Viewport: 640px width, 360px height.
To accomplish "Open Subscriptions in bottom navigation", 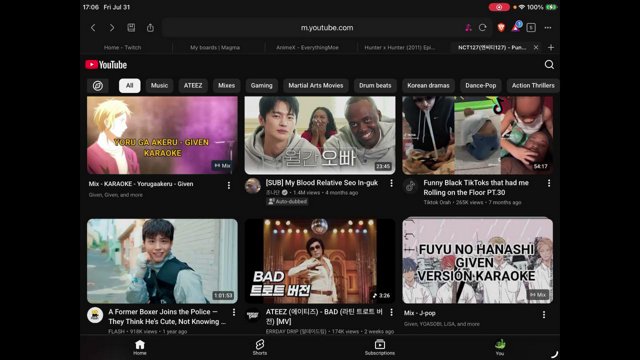I will pos(380,347).
